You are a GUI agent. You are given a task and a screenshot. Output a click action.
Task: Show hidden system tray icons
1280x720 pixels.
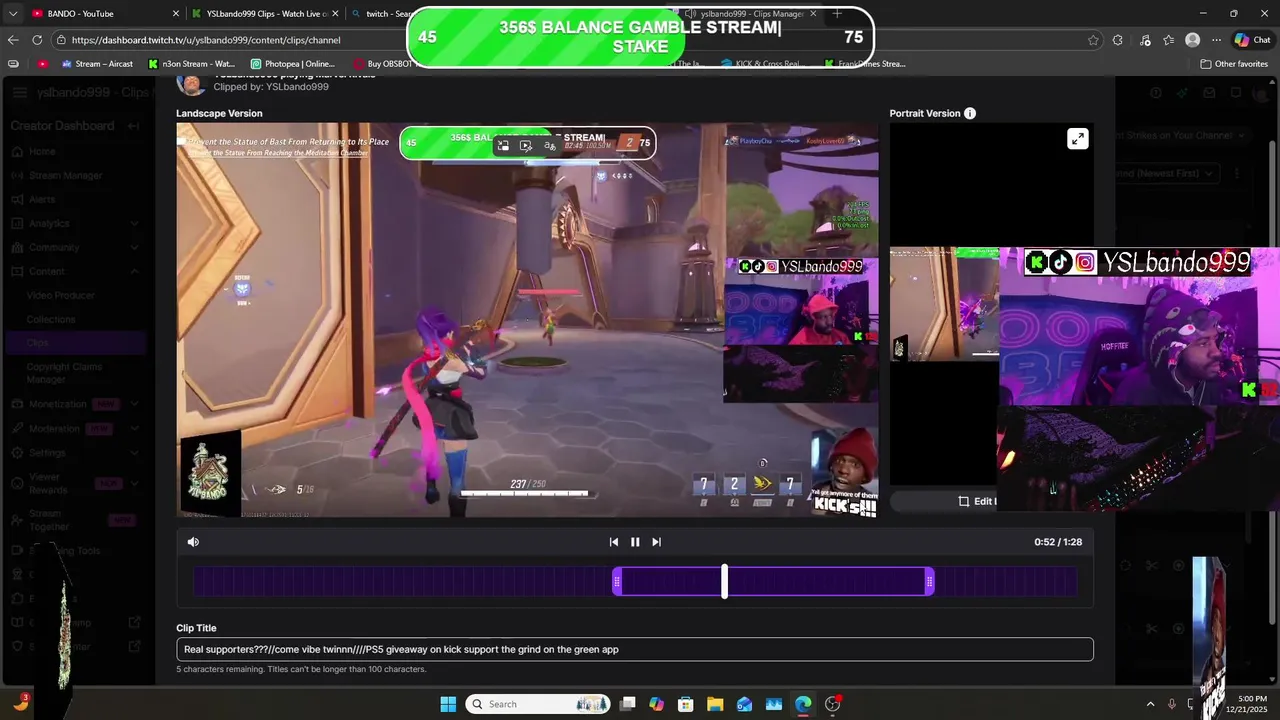tap(1150, 704)
